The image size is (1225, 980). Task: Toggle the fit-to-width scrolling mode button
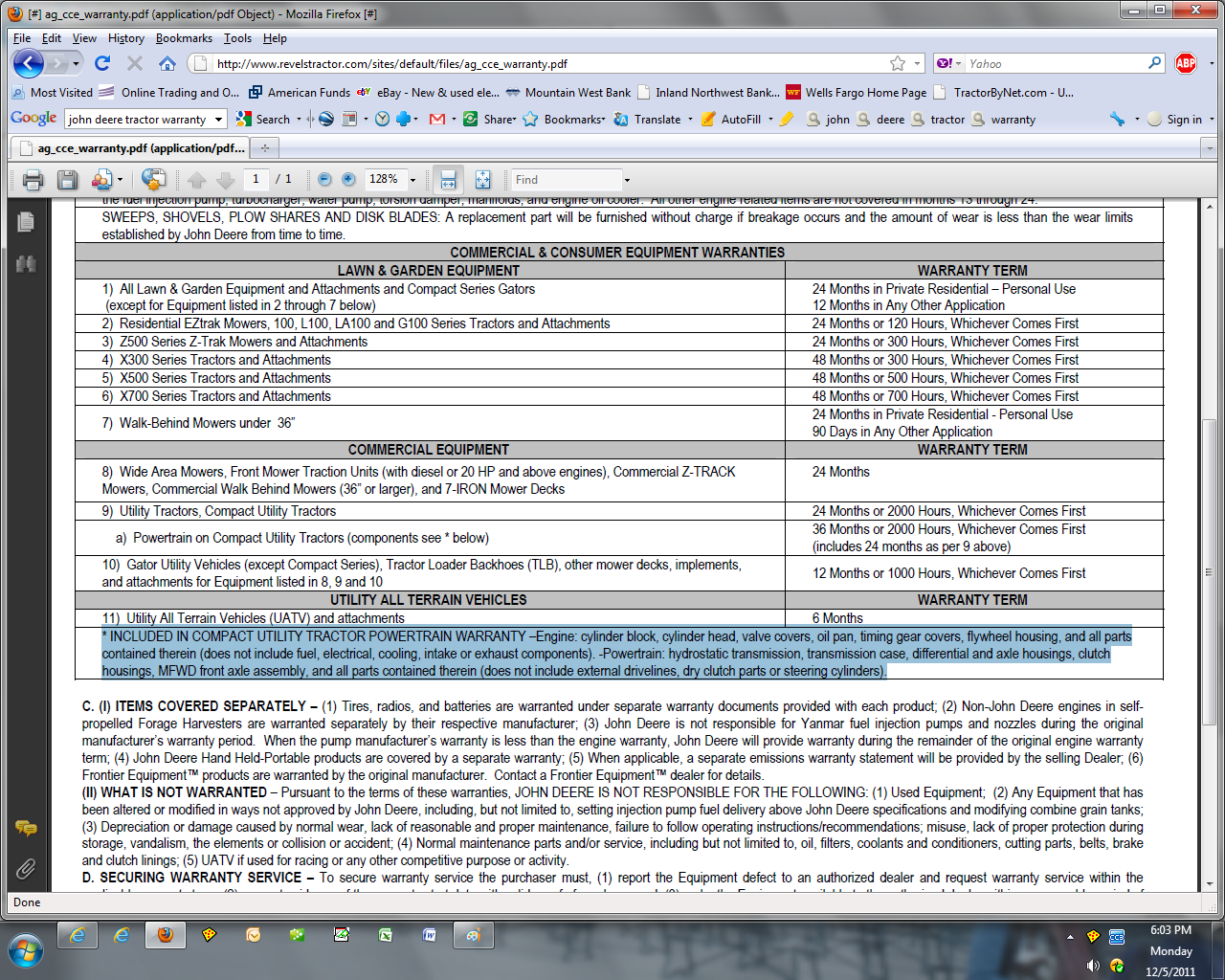click(x=446, y=180)
